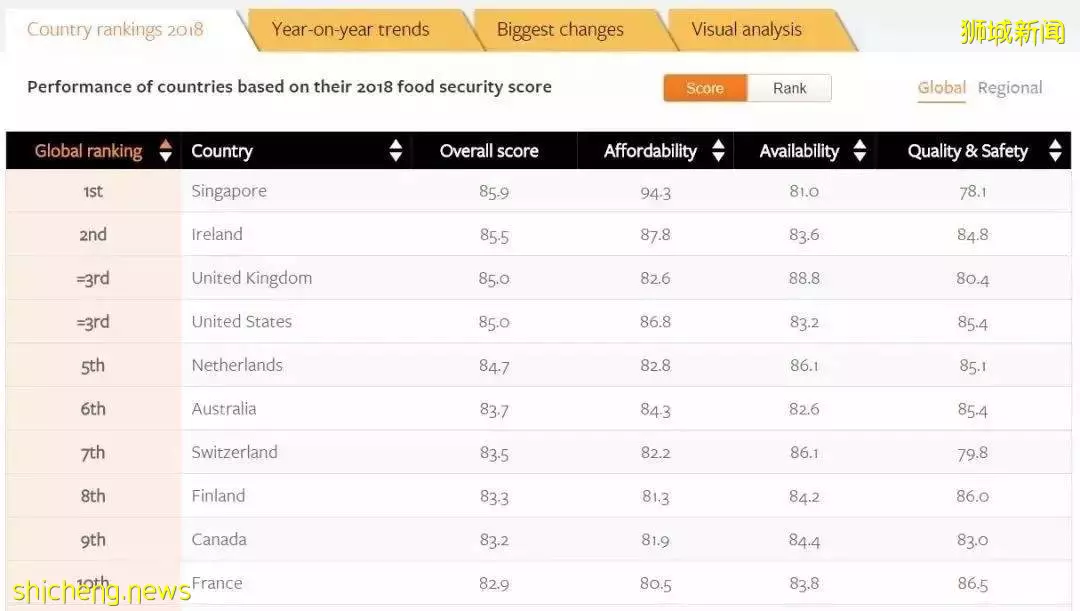Click the Switzerland country entry
The height and width of the screenshot is (611, 1080).
[234, 453]
